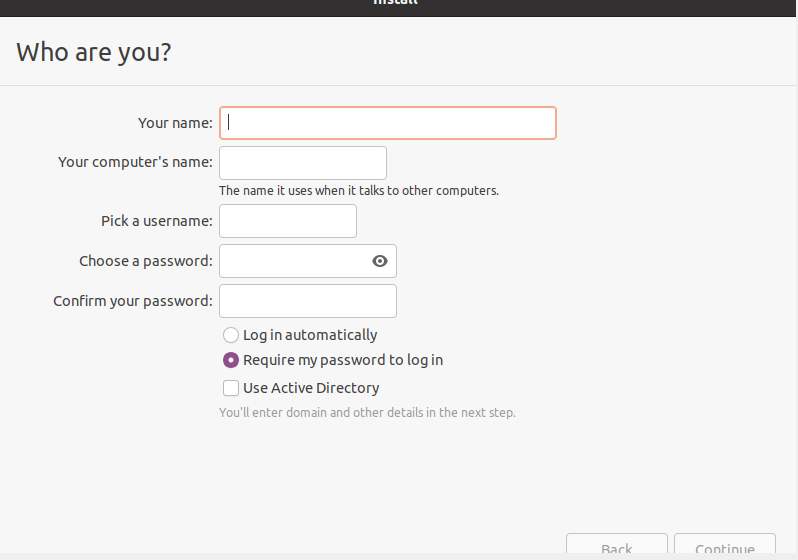Click the "Your computer's name:" label
Viewport: 798px width, 560px height.
[x=135, y=162]
